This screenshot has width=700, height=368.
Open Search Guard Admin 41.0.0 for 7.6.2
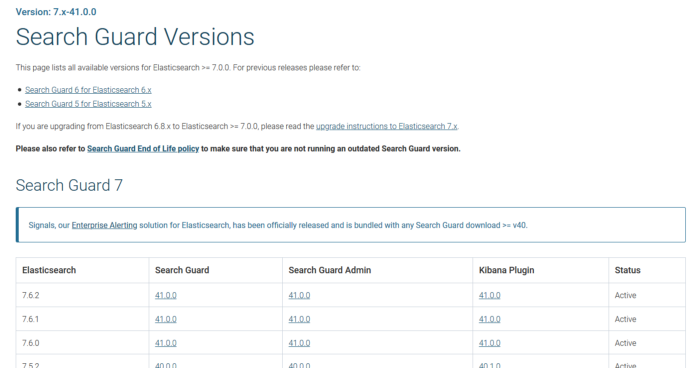click(299, 295)
